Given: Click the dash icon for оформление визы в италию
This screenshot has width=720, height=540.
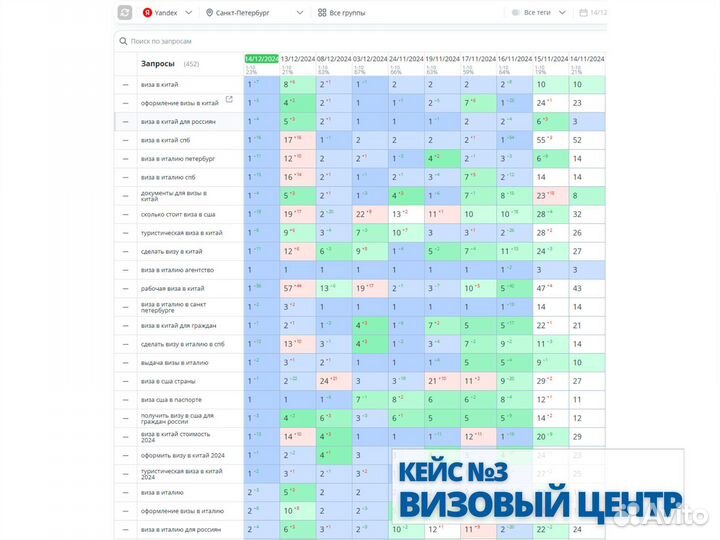Looking at the screenshot, I should pos(125,511).
